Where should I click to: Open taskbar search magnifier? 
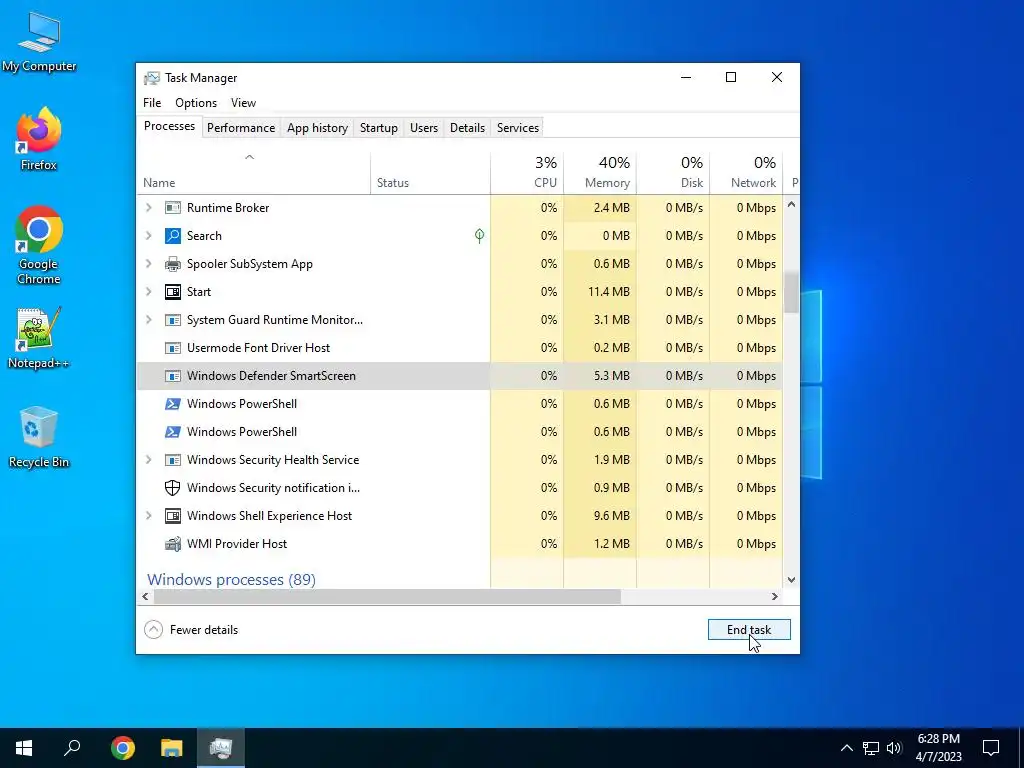tap(72, 748)
